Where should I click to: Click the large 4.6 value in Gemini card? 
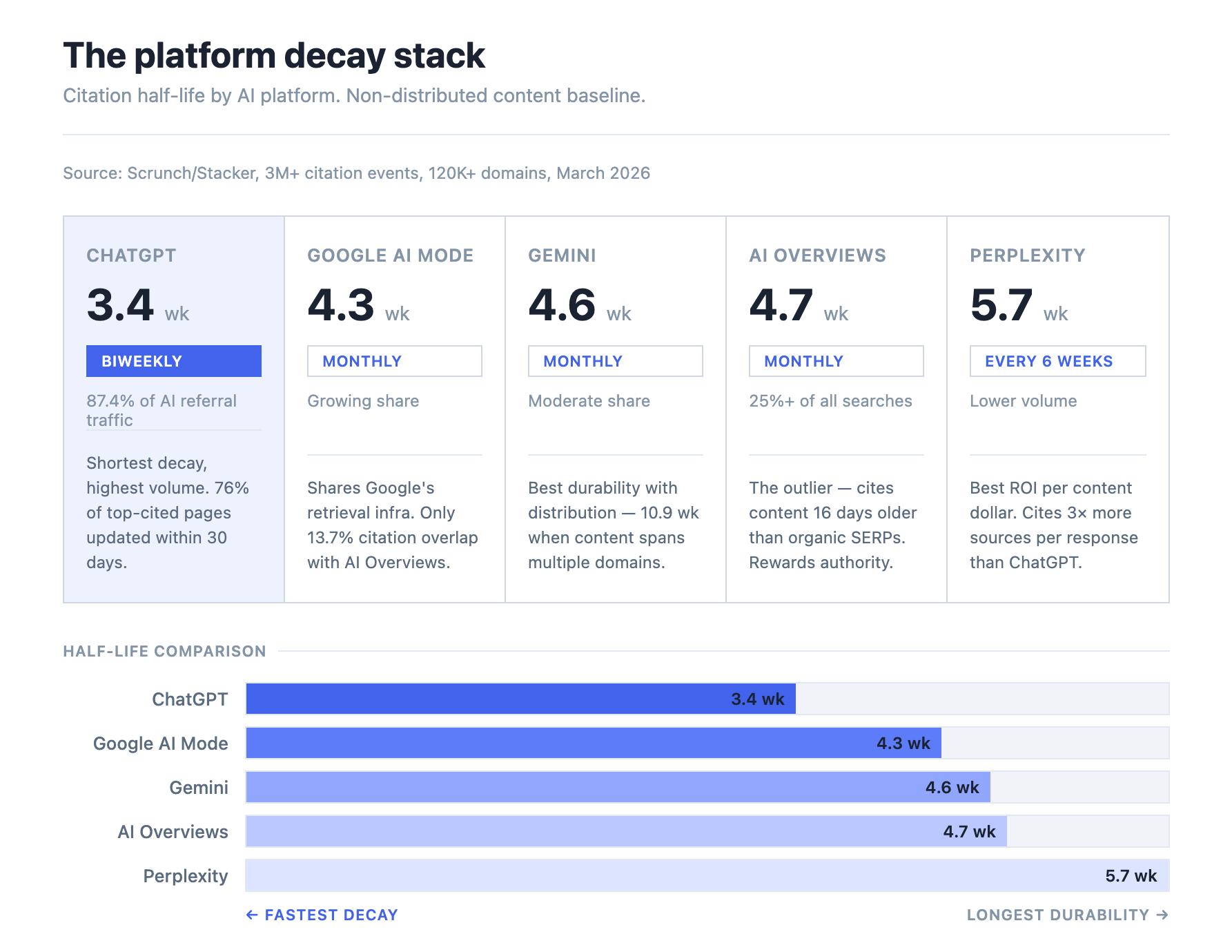pyautogui.click(x=562, y=304)
